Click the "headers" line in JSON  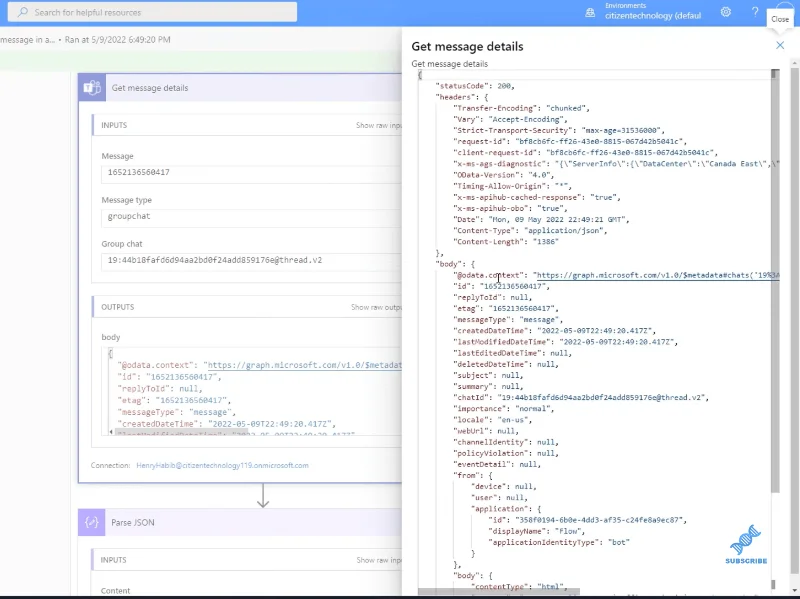coord(462,97)
